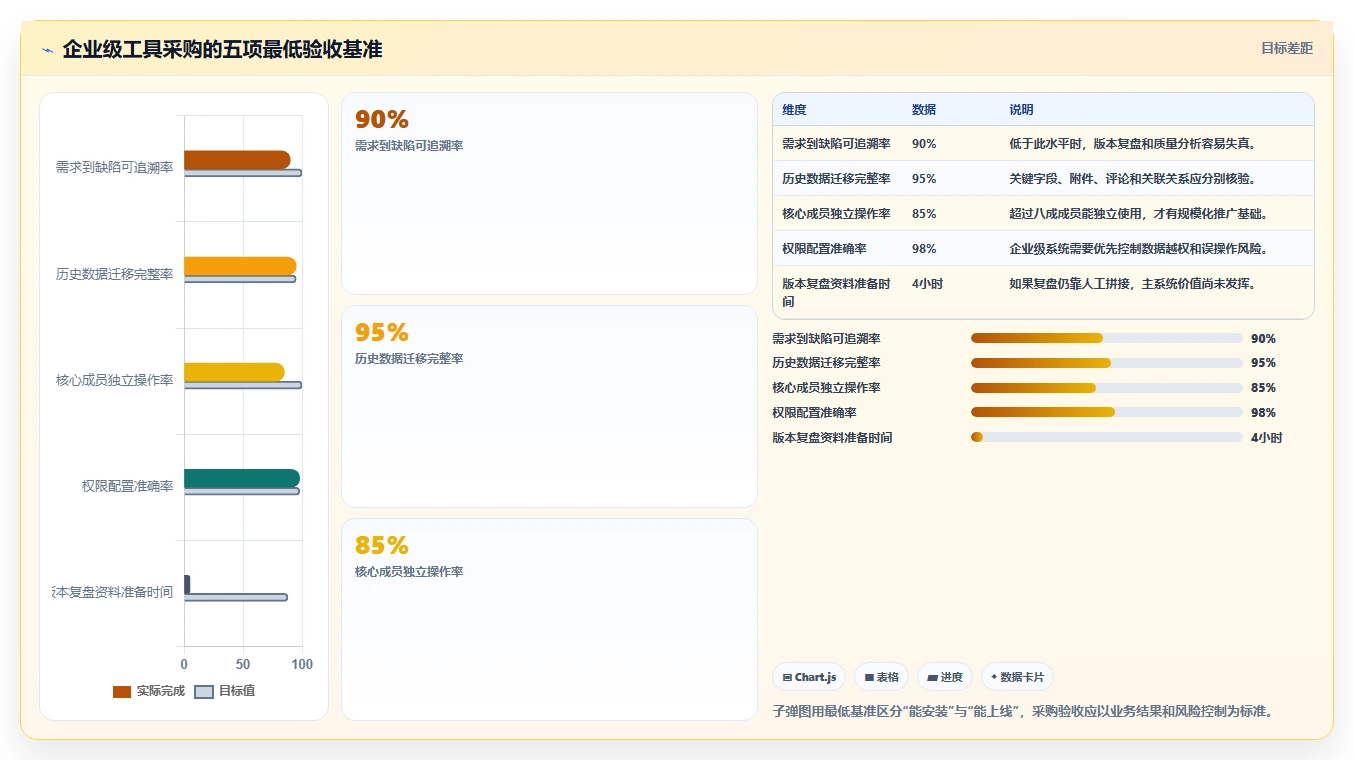
Task: Open the 85% 核心成员独立操作率 data card
Action: click(x=549, y=619)
